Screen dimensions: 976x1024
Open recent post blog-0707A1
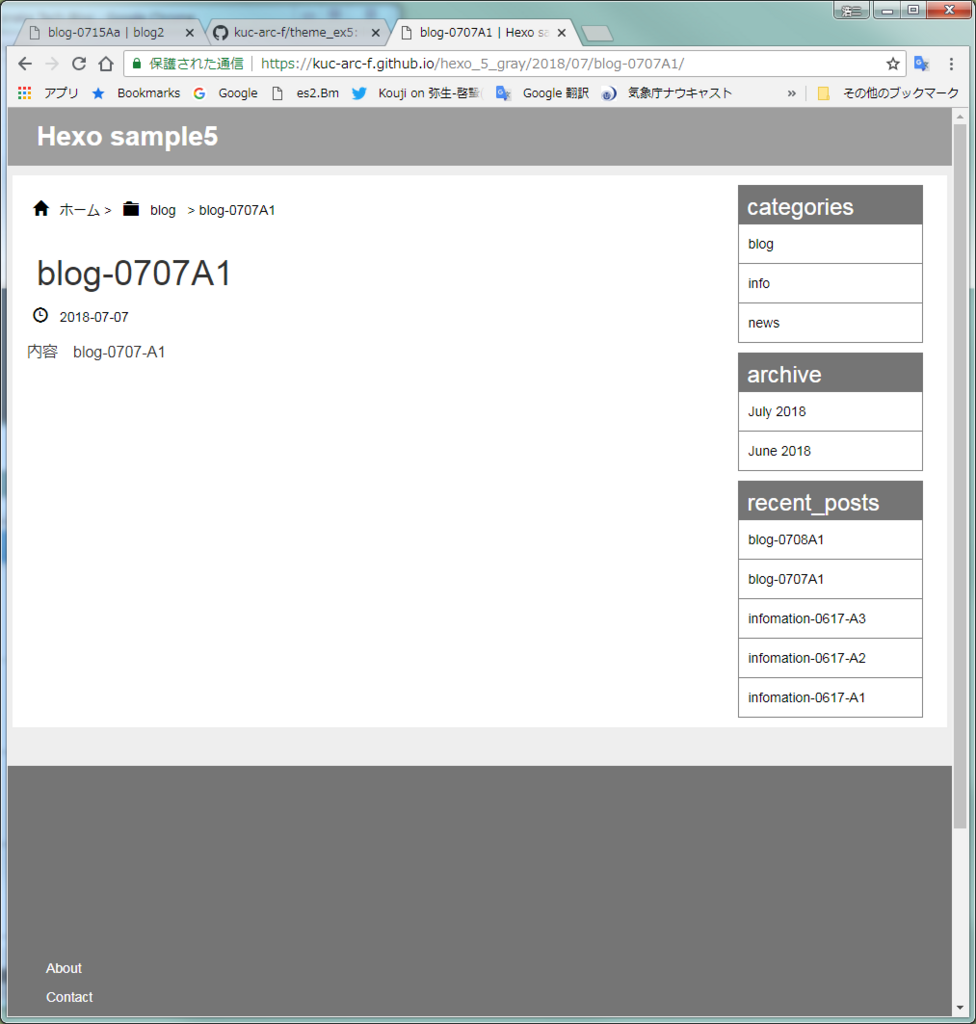(830, 579)
